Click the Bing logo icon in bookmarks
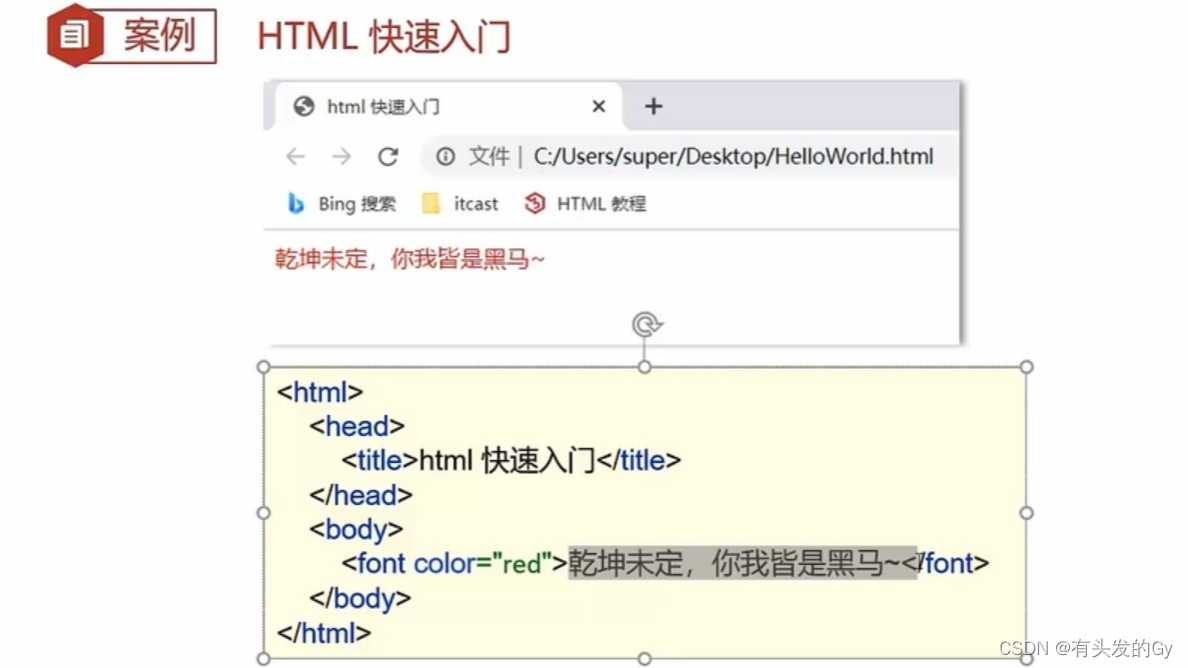Screen dimensions: 1188x668 click(295, 204)
